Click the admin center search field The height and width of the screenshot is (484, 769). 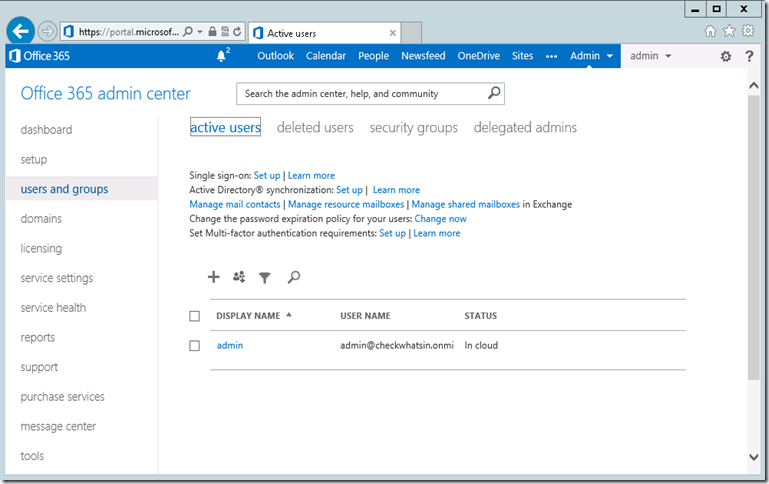(x=370, y=94)
